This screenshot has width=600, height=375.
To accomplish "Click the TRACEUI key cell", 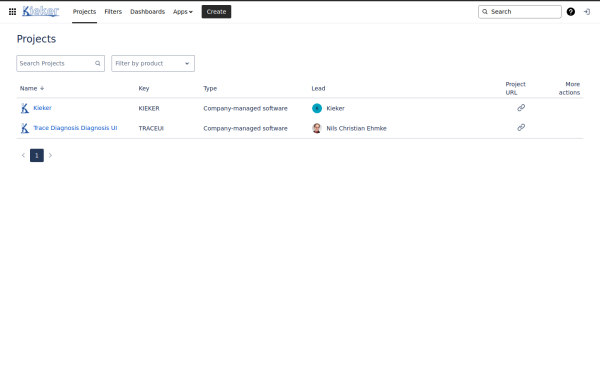I will pyautogui.click(x=151, y=128).
